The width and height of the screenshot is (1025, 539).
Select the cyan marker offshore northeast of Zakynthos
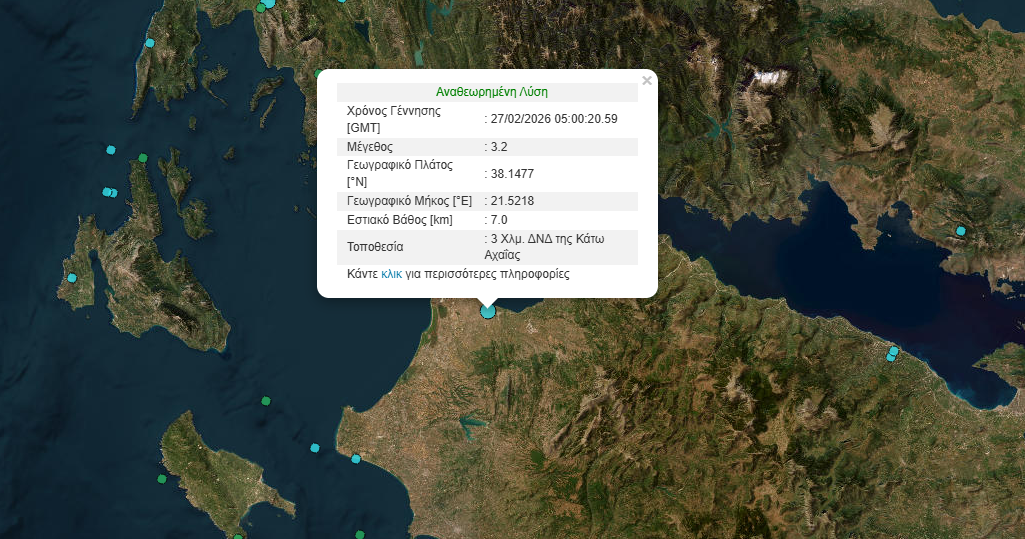click(315, 447)
